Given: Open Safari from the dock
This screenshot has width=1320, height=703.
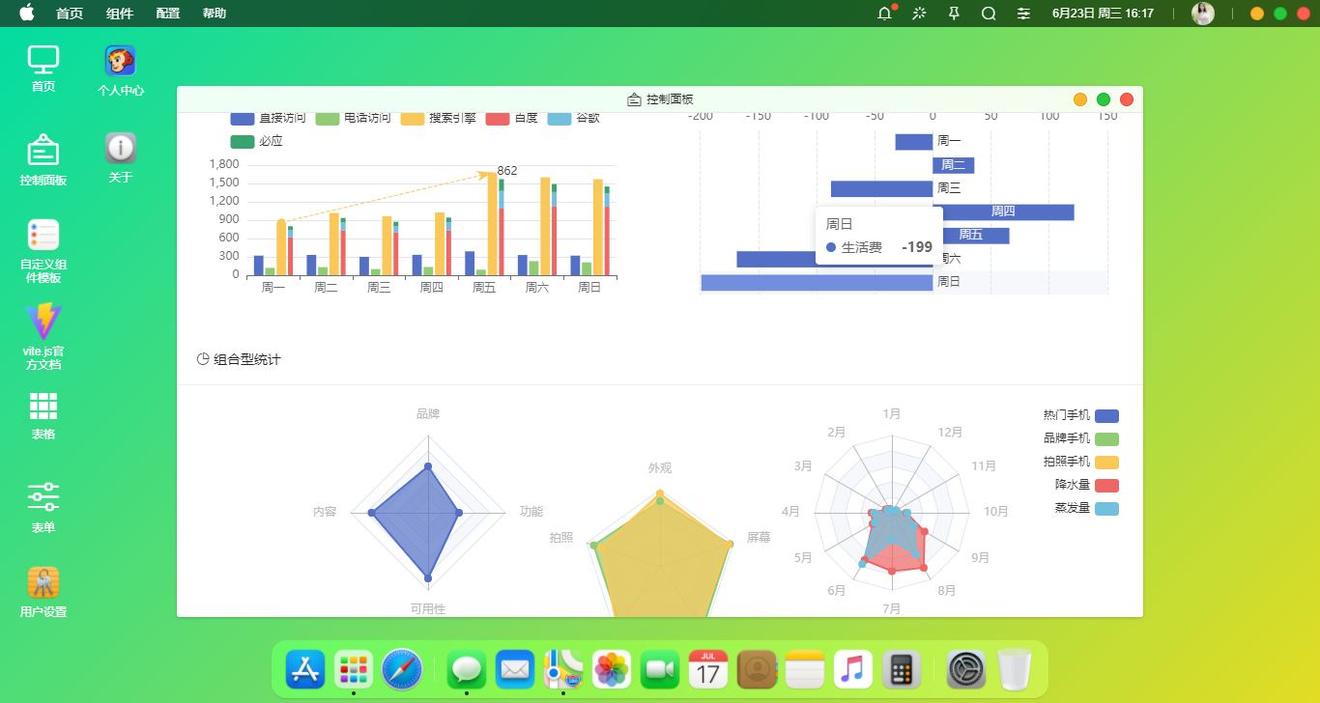Looking at the screenshot, I should click(402, 669).
